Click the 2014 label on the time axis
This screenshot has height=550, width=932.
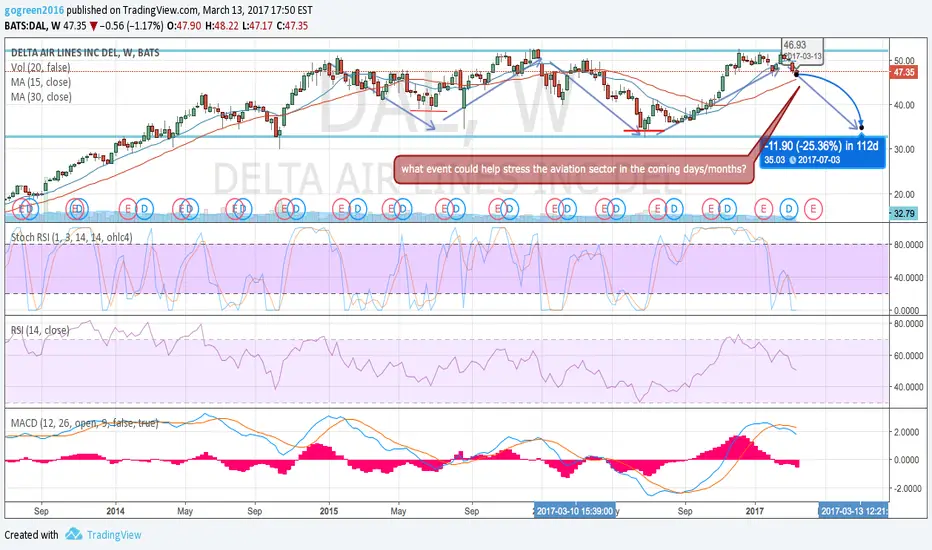tap(115, 511)
